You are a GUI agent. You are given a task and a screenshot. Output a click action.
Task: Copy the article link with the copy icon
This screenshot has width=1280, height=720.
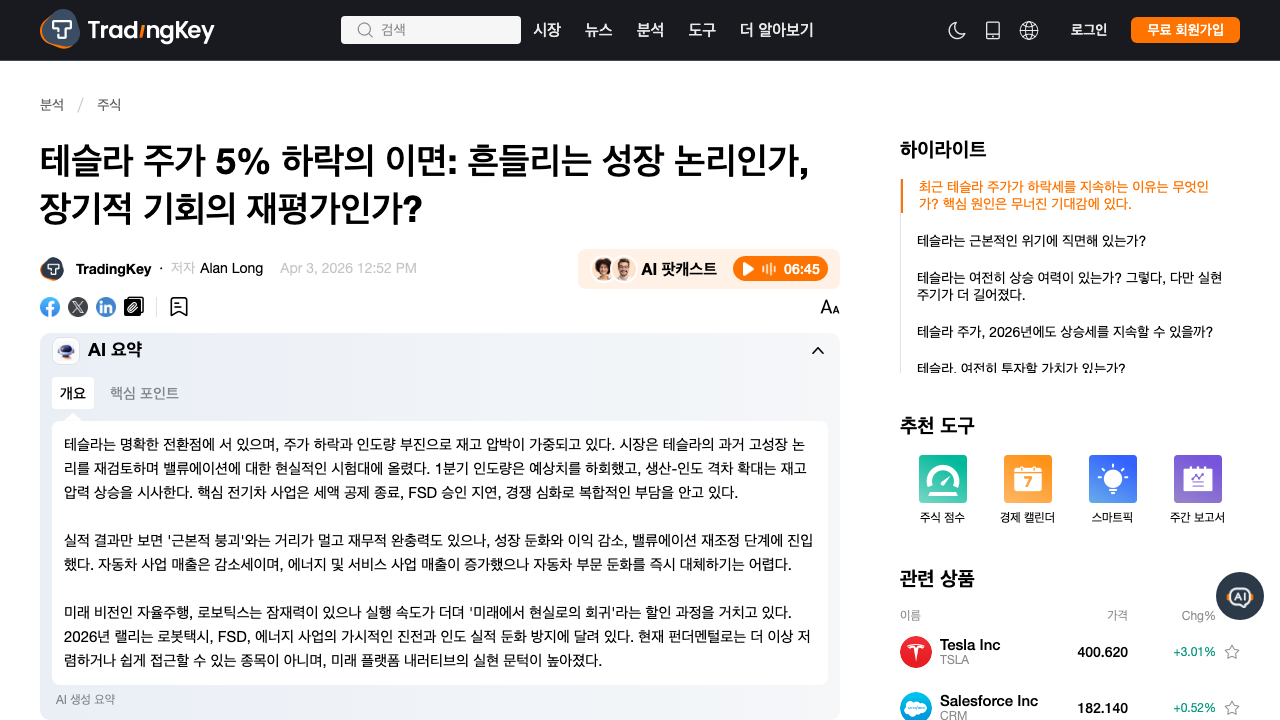pos(134,307)
